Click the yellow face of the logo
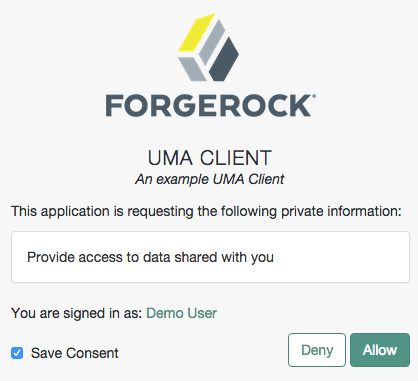This screenshot has height=381, width=418. 197,33
